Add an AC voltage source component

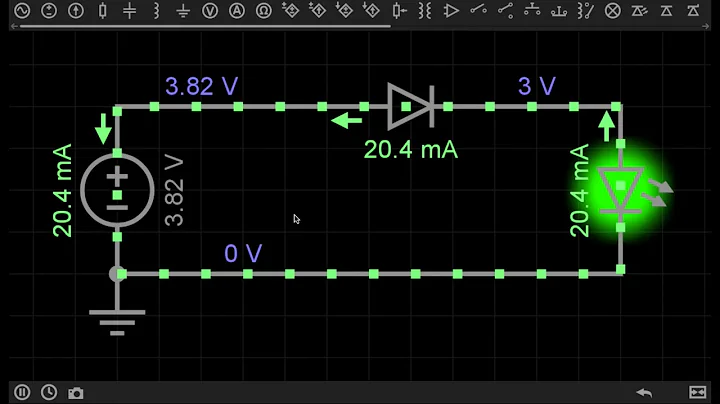coord(22,11)
